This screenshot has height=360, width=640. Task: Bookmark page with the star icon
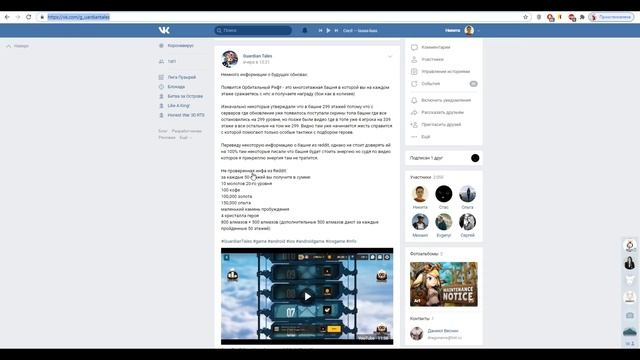525,17
